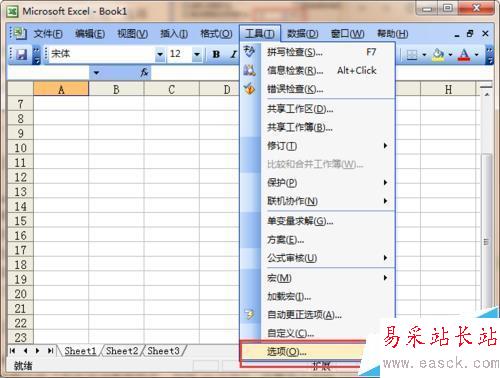The width and height of the screenshot is (500, 378).
Task: Switch to Sheet2 tab
Action: pos(122,351)
